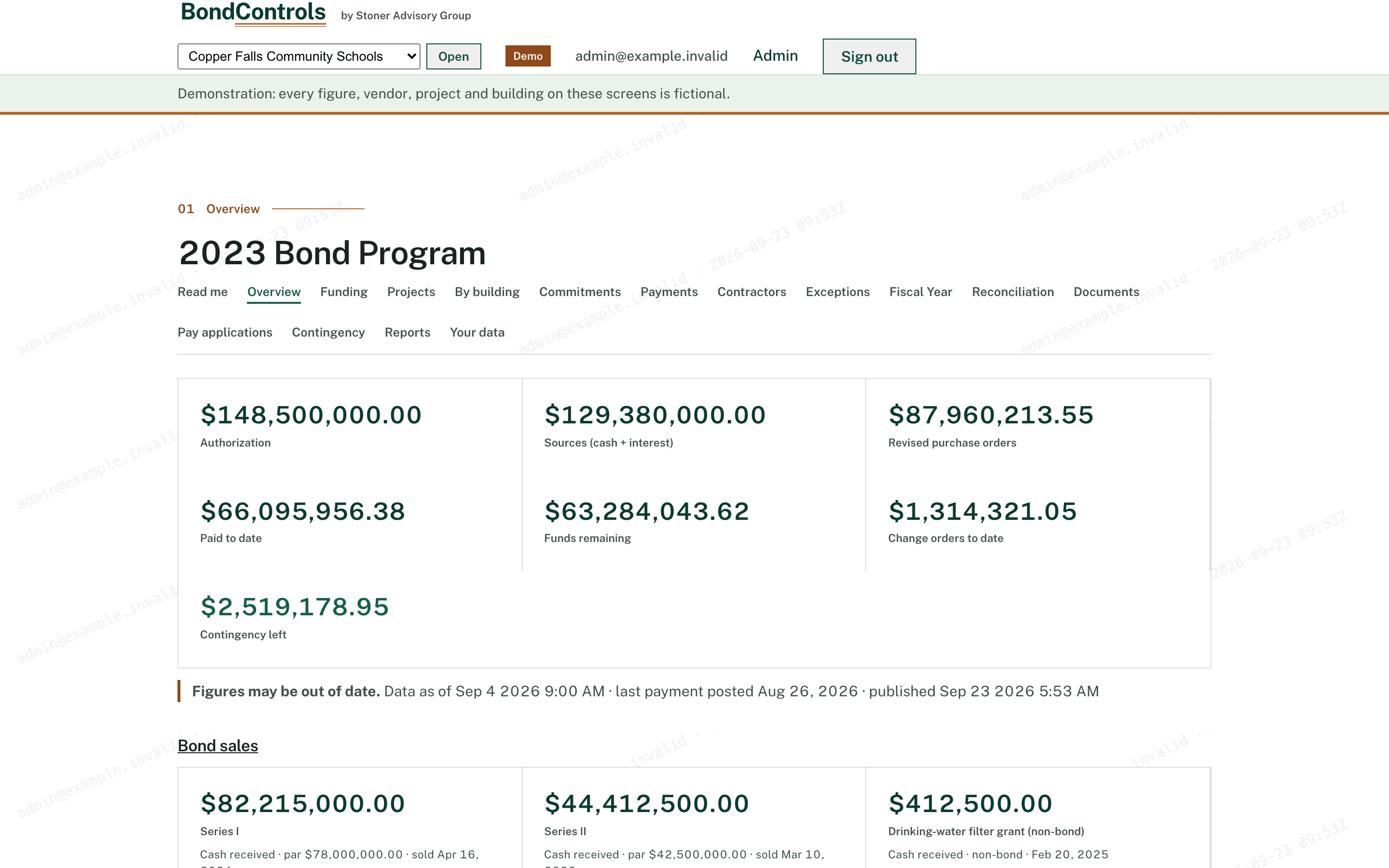Click the Open button
The width and height of the screenshot is (1389, 868).
[453, 56]
